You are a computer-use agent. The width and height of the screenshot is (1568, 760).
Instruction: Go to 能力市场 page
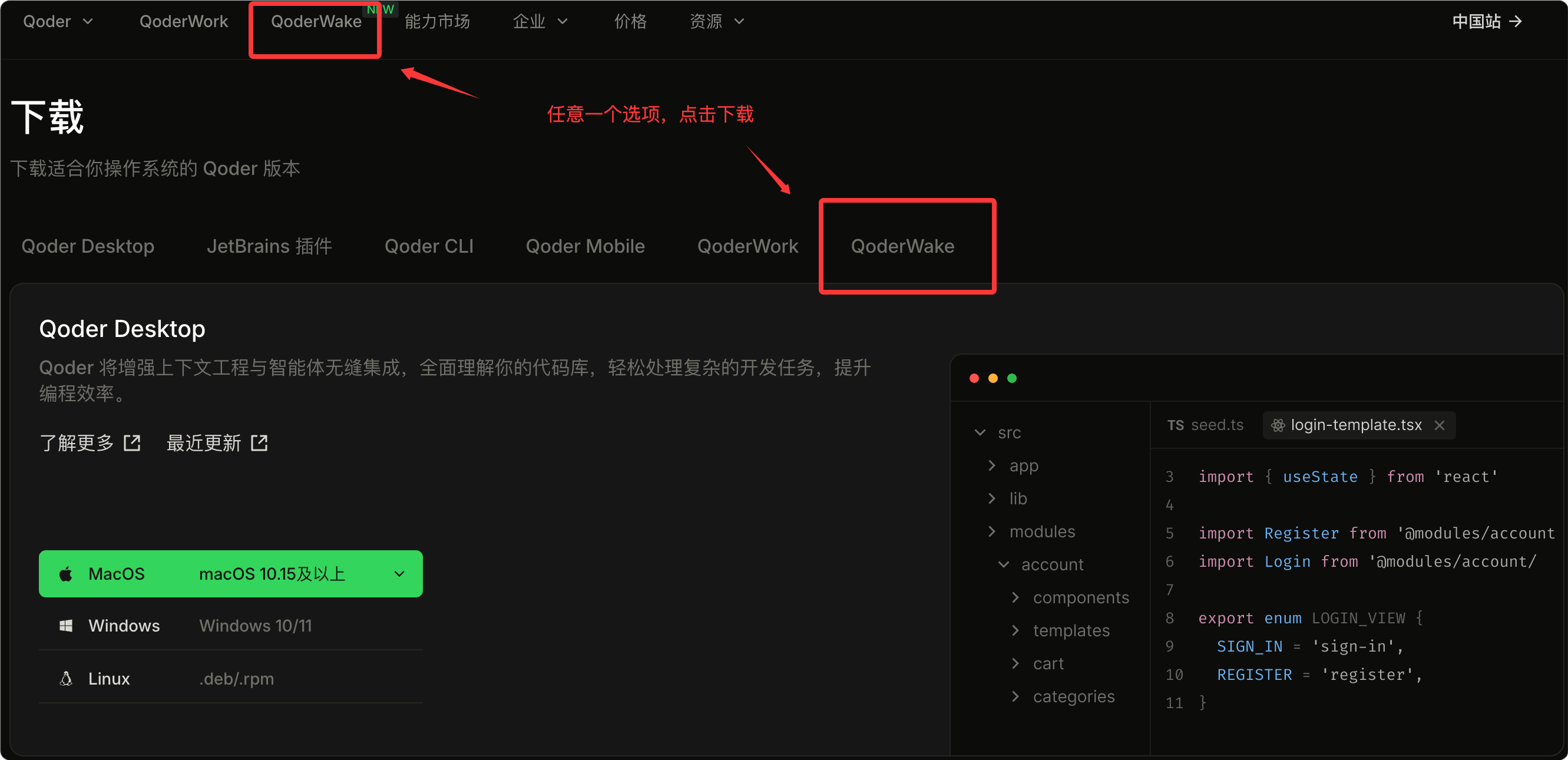coord(437,21)
